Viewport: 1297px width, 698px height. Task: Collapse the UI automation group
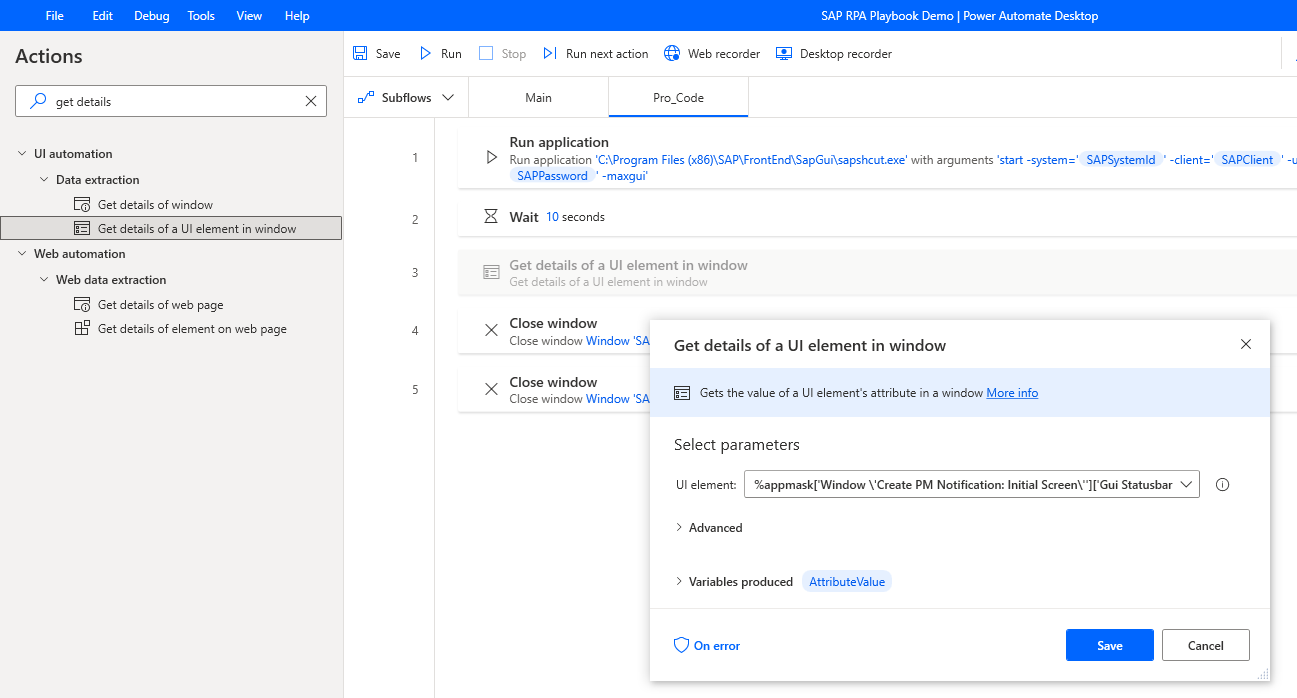click(x=22, y=154)
